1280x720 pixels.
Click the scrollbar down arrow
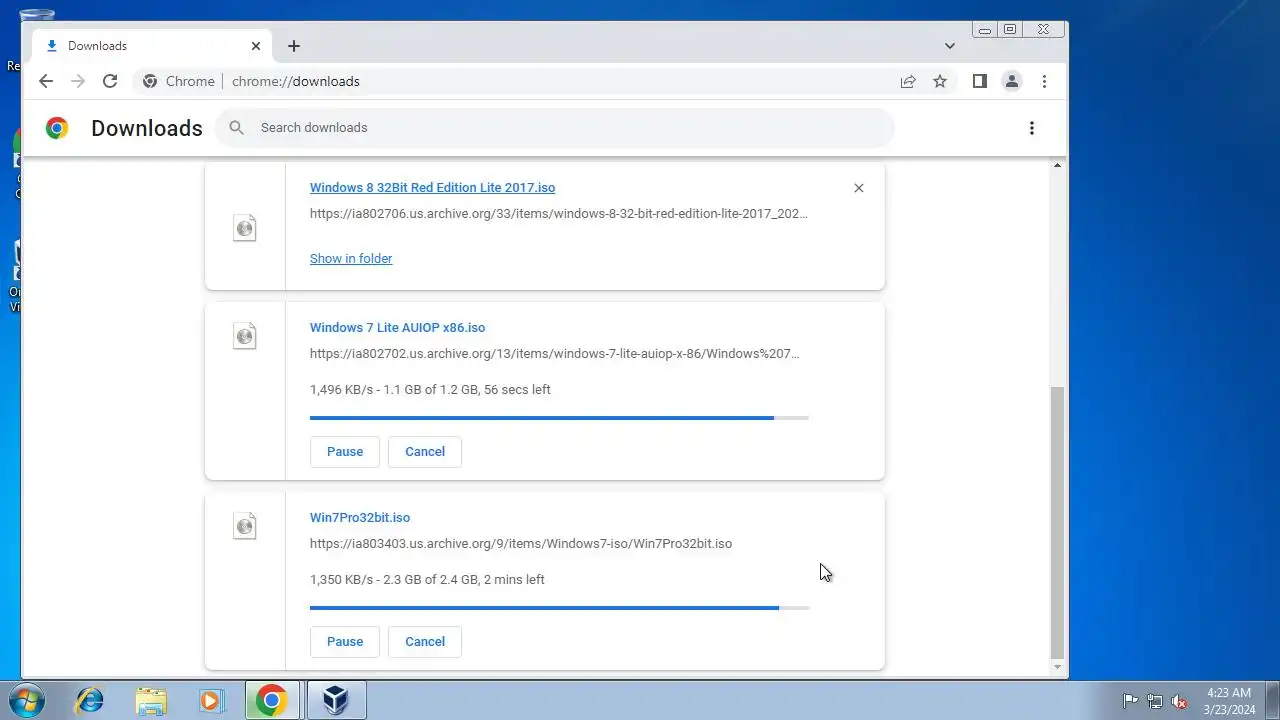point(1058,667)
